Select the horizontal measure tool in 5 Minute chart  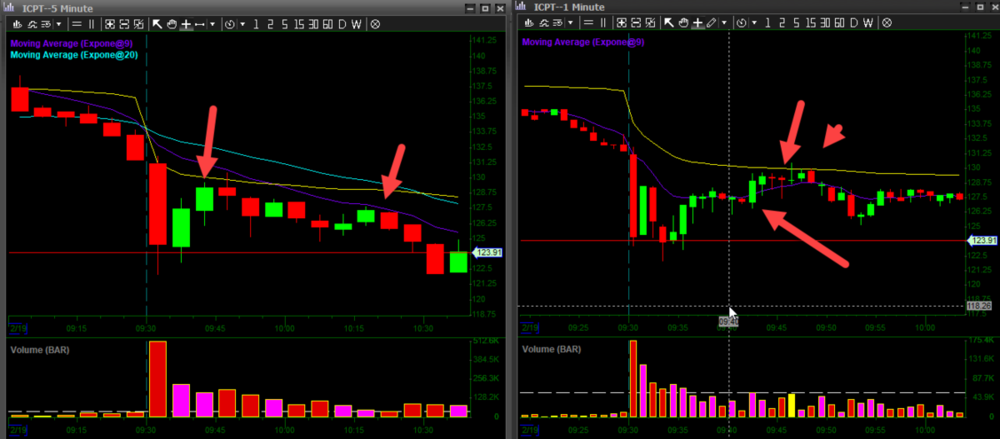click(x=198, y=22)
